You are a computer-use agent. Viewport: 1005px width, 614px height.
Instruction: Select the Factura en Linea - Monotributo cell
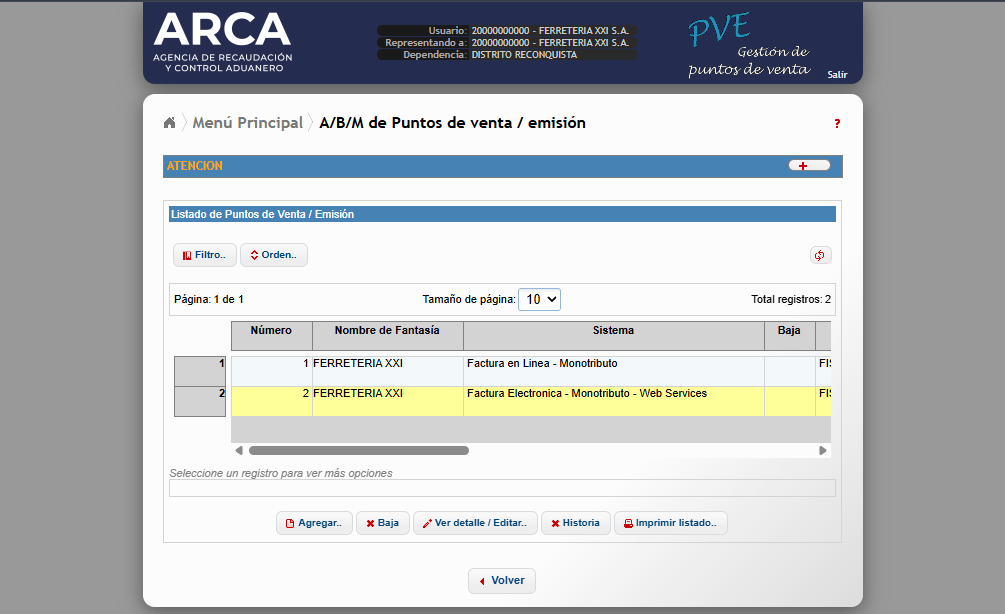click(613, 371)
